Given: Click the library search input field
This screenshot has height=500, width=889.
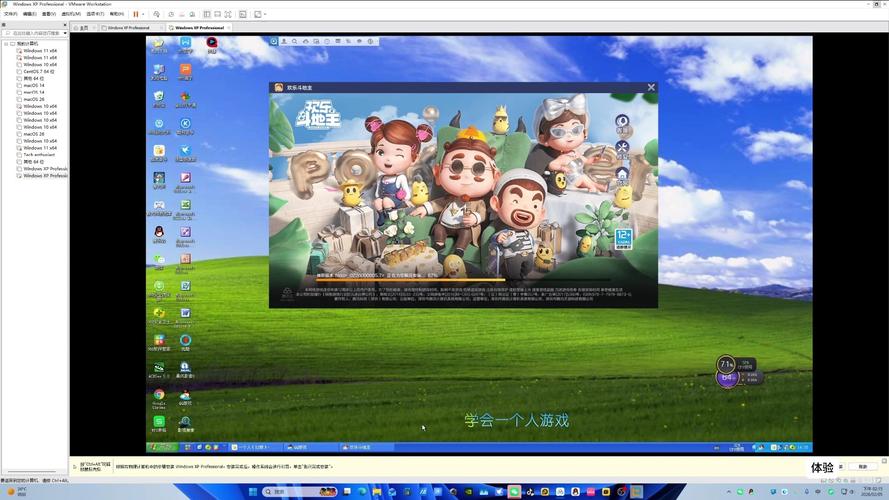Looking at the screenshot, I should coord(35,33).
